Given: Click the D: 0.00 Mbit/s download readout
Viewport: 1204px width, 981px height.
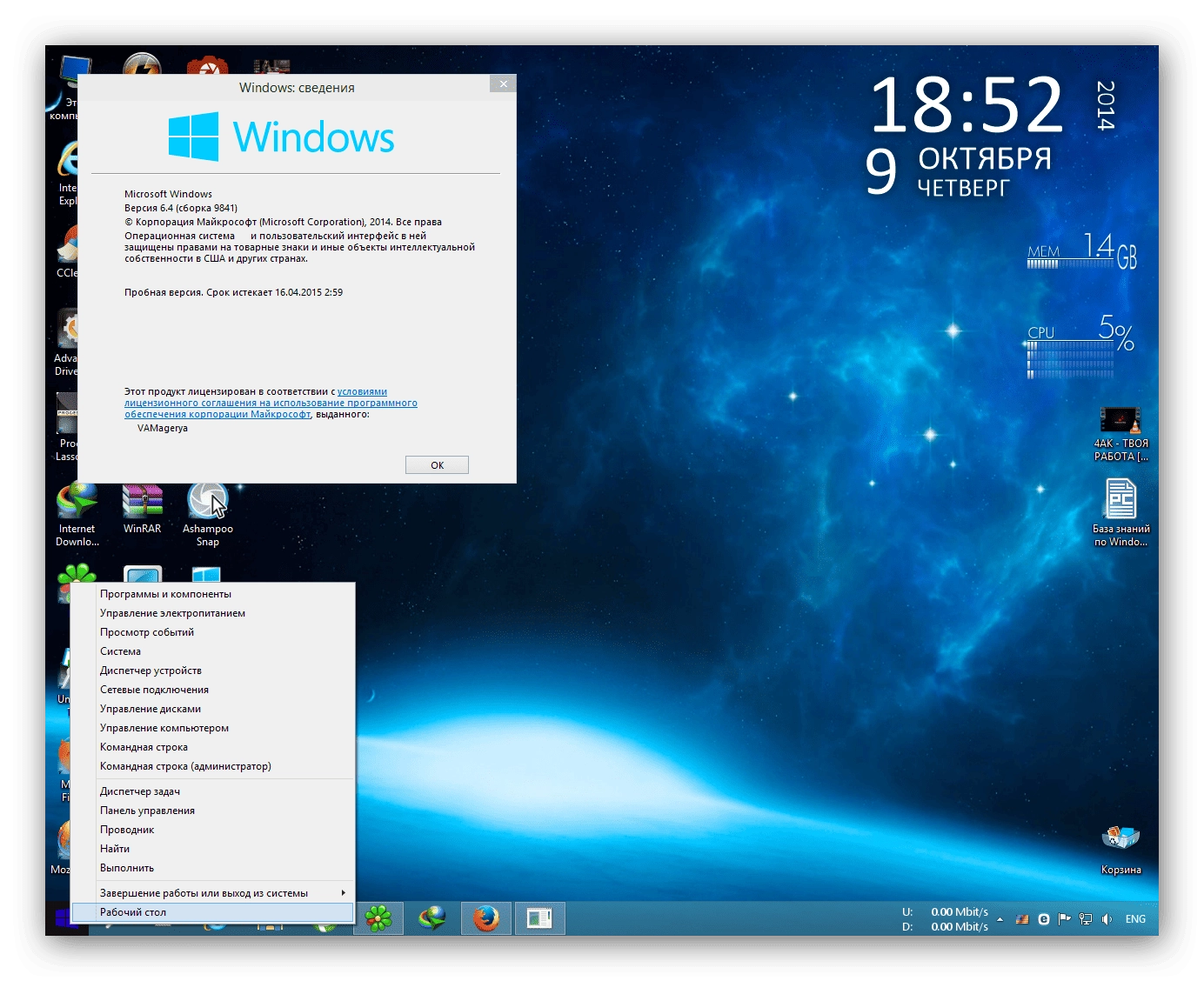Looking at the screenshot, I should tap(945, 927).
